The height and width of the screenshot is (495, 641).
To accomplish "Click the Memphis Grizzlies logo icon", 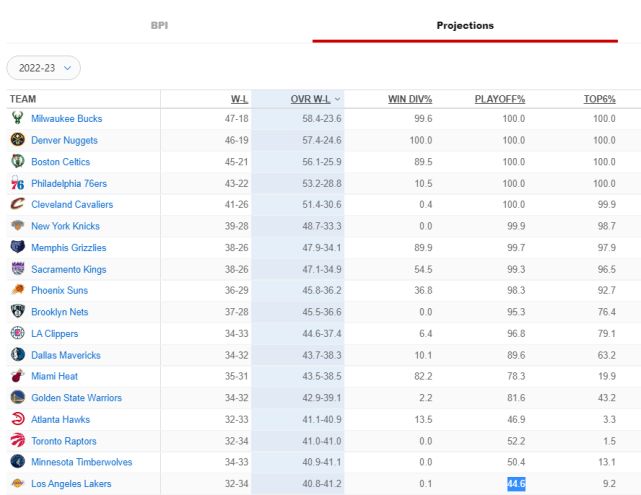I will pyautogui.click(x=17, y=247).
